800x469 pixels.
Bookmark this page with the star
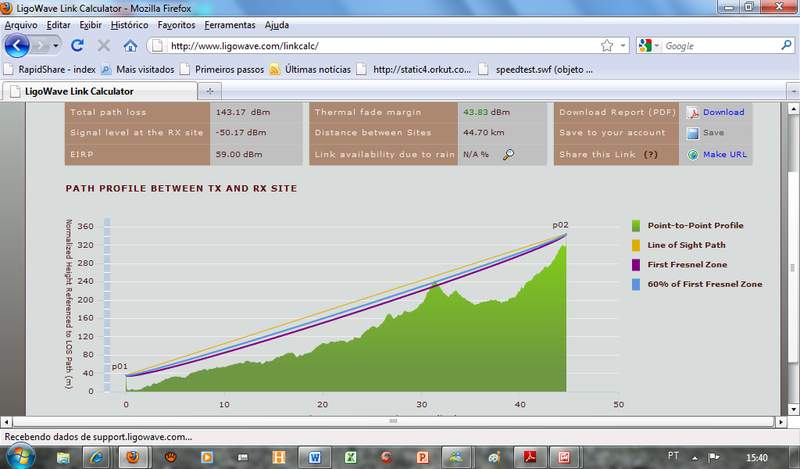[x=607, y=46]
